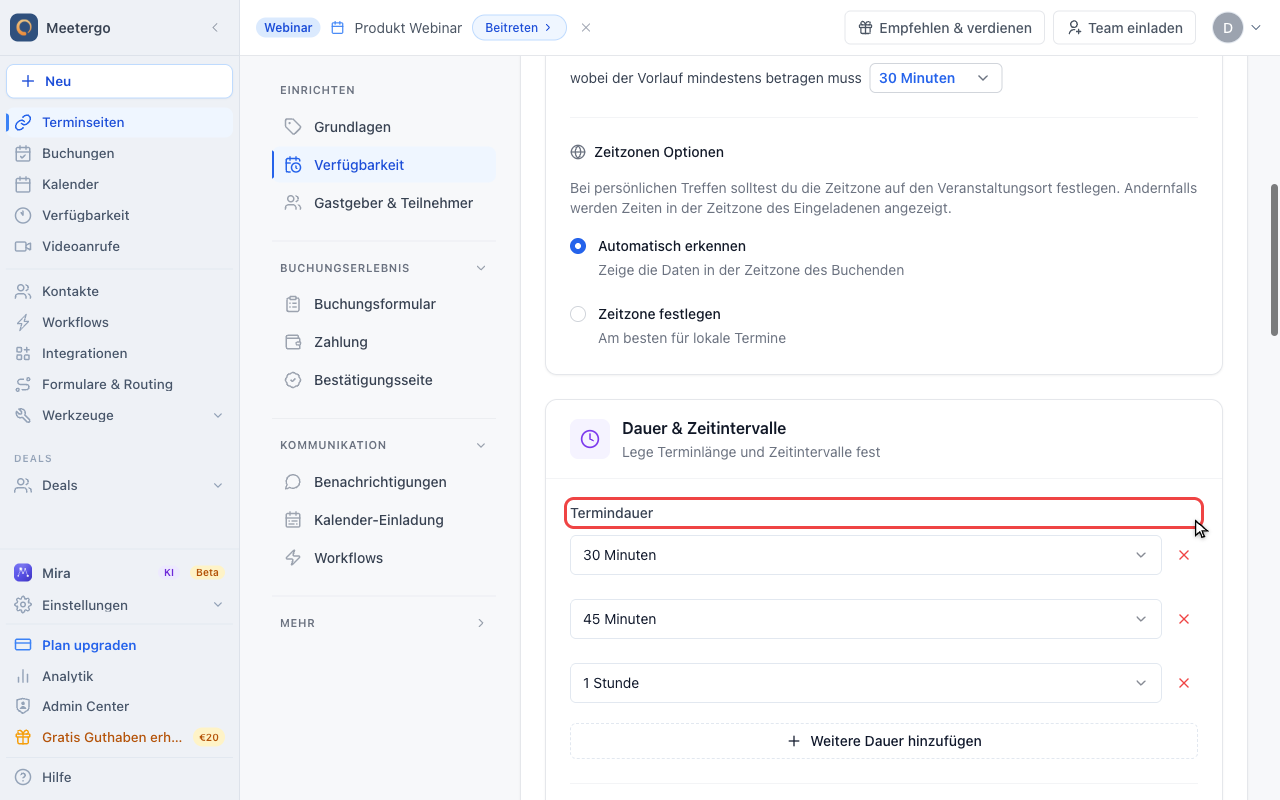This screenshot has height=800, width=1280.
Task: Open the 30 Minuten Vorlauf dropdown
Action: tap(936, 78)
